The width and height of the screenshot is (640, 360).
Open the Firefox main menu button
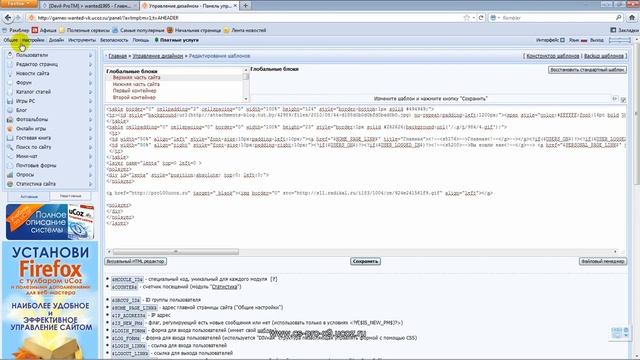(19, 3)
